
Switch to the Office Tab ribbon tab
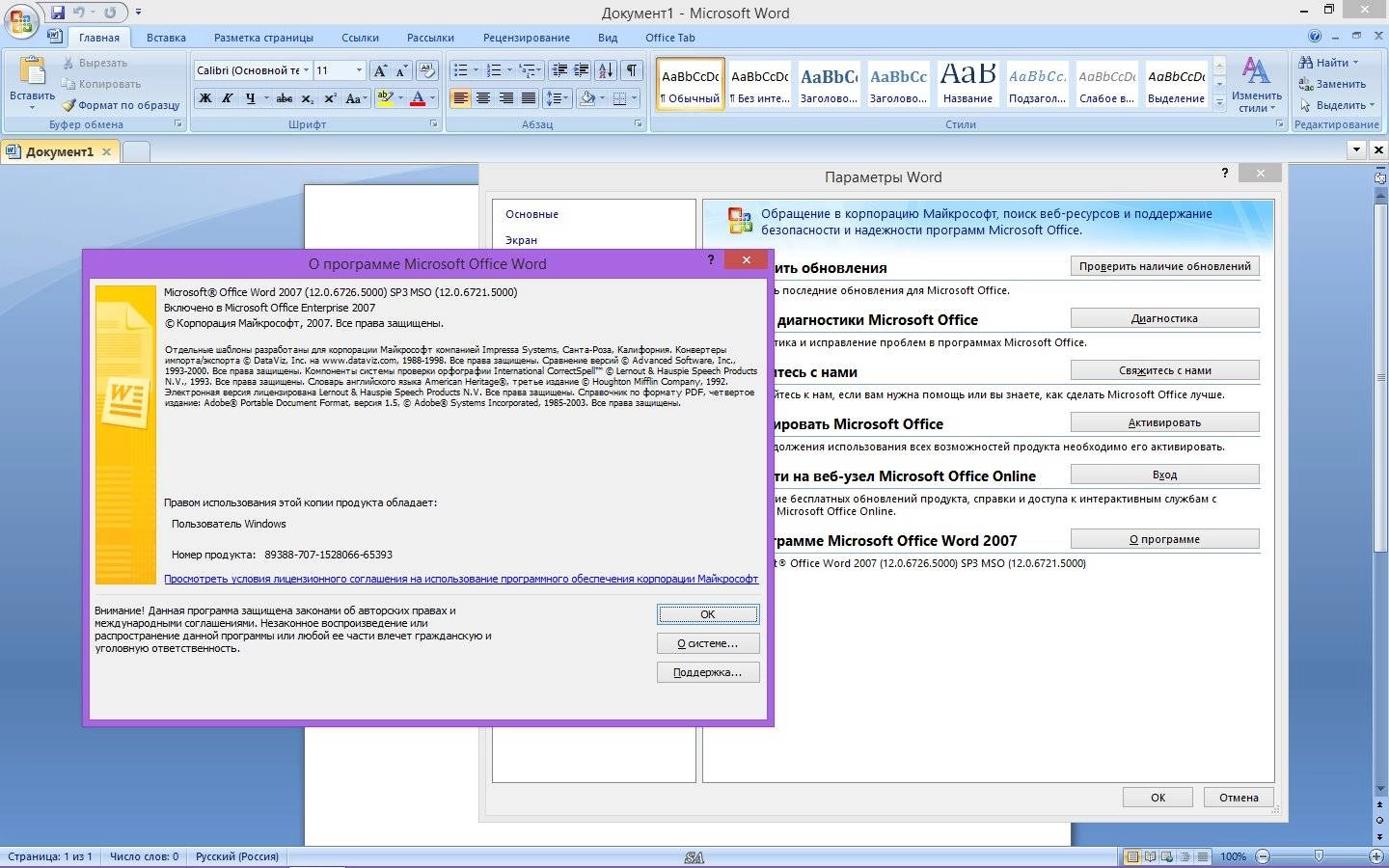pos(669,38)
